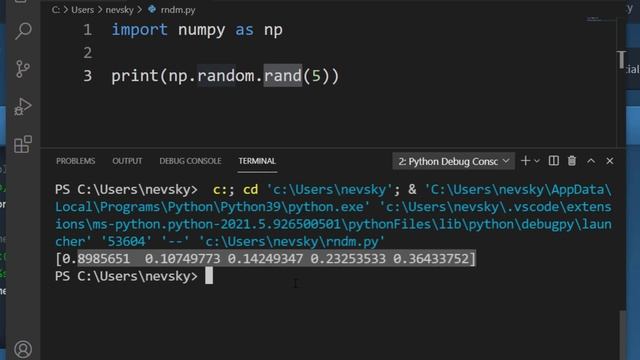Open the Extensions view

point(23,144)
